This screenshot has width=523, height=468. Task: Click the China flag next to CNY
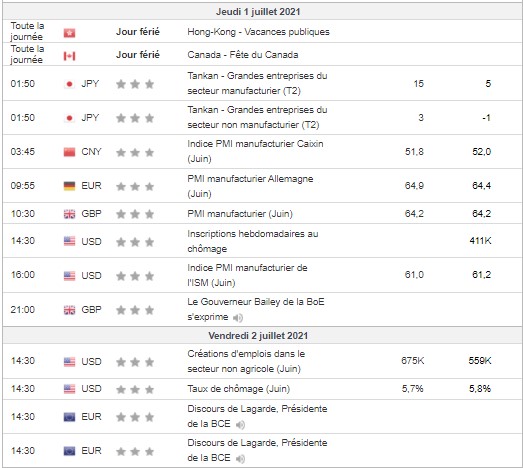[69, 152]
